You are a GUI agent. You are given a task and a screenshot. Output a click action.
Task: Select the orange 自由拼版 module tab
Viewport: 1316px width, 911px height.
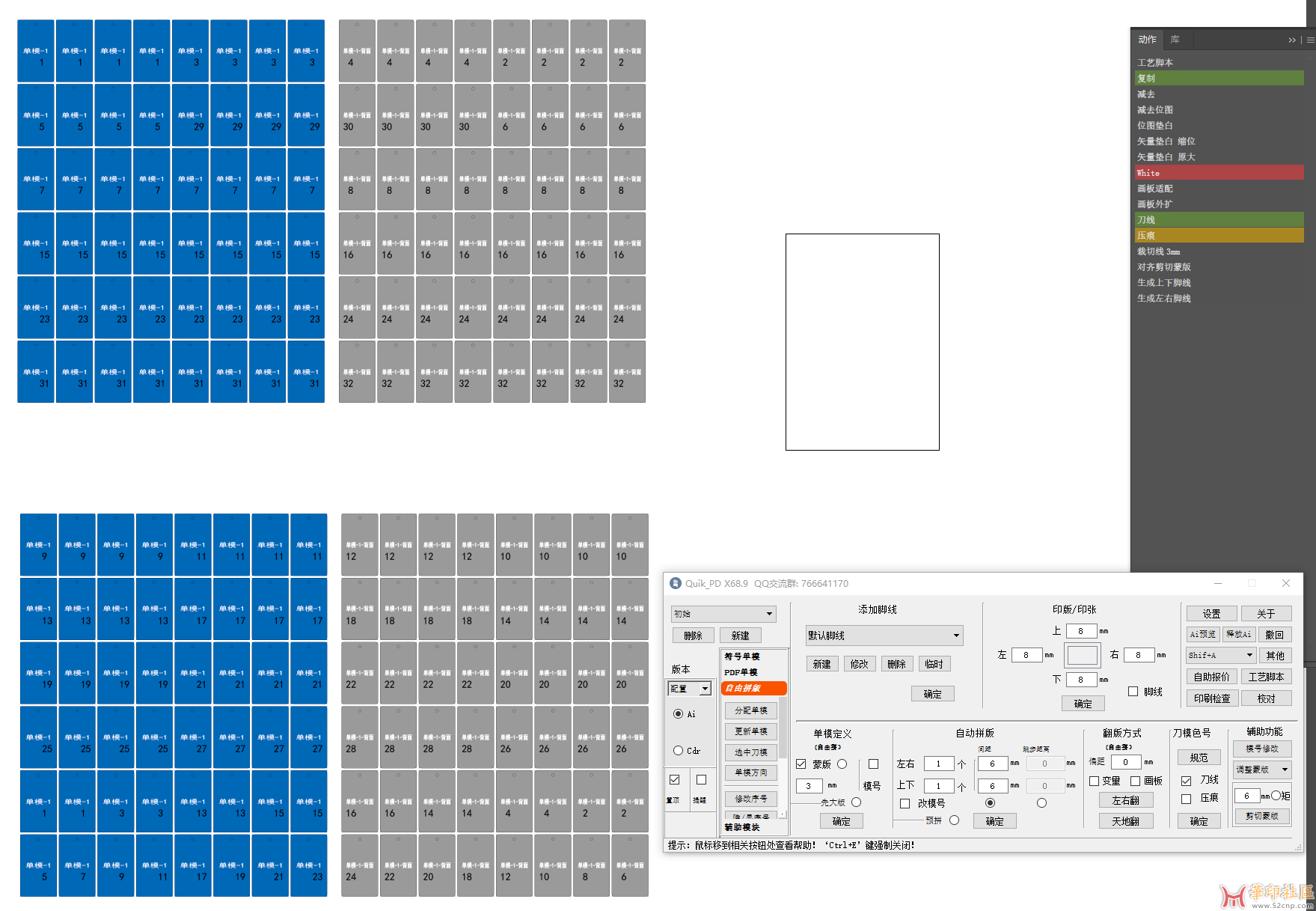pyautogui.click(x=754, y=688)
